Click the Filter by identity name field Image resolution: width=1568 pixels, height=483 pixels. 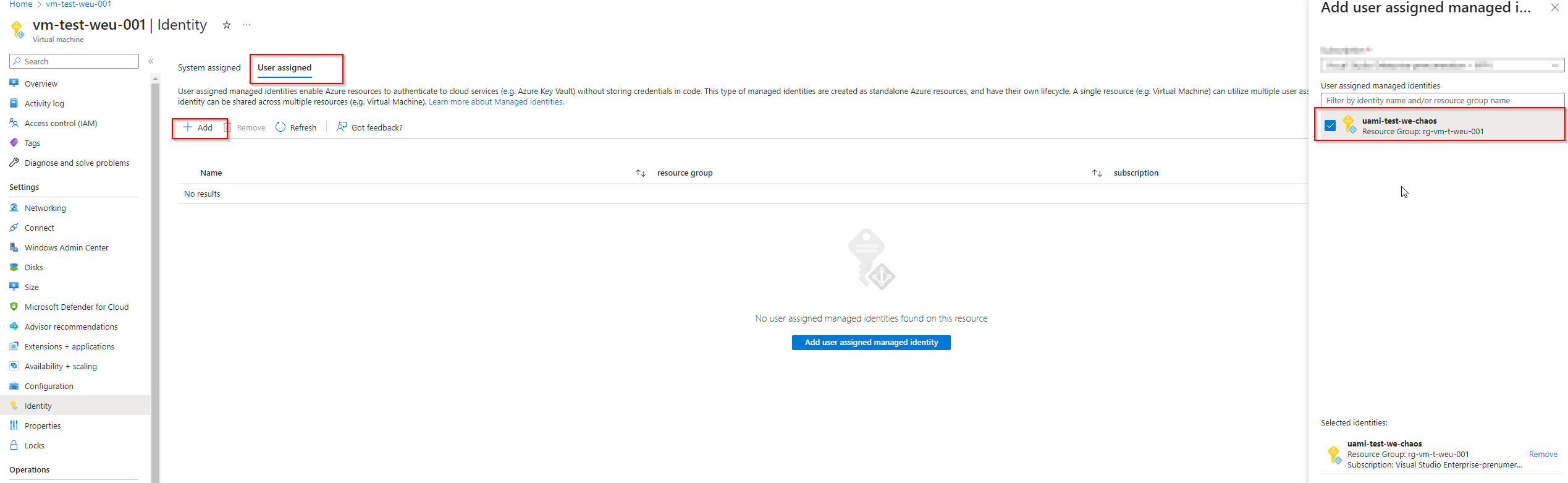[1442, 100]
